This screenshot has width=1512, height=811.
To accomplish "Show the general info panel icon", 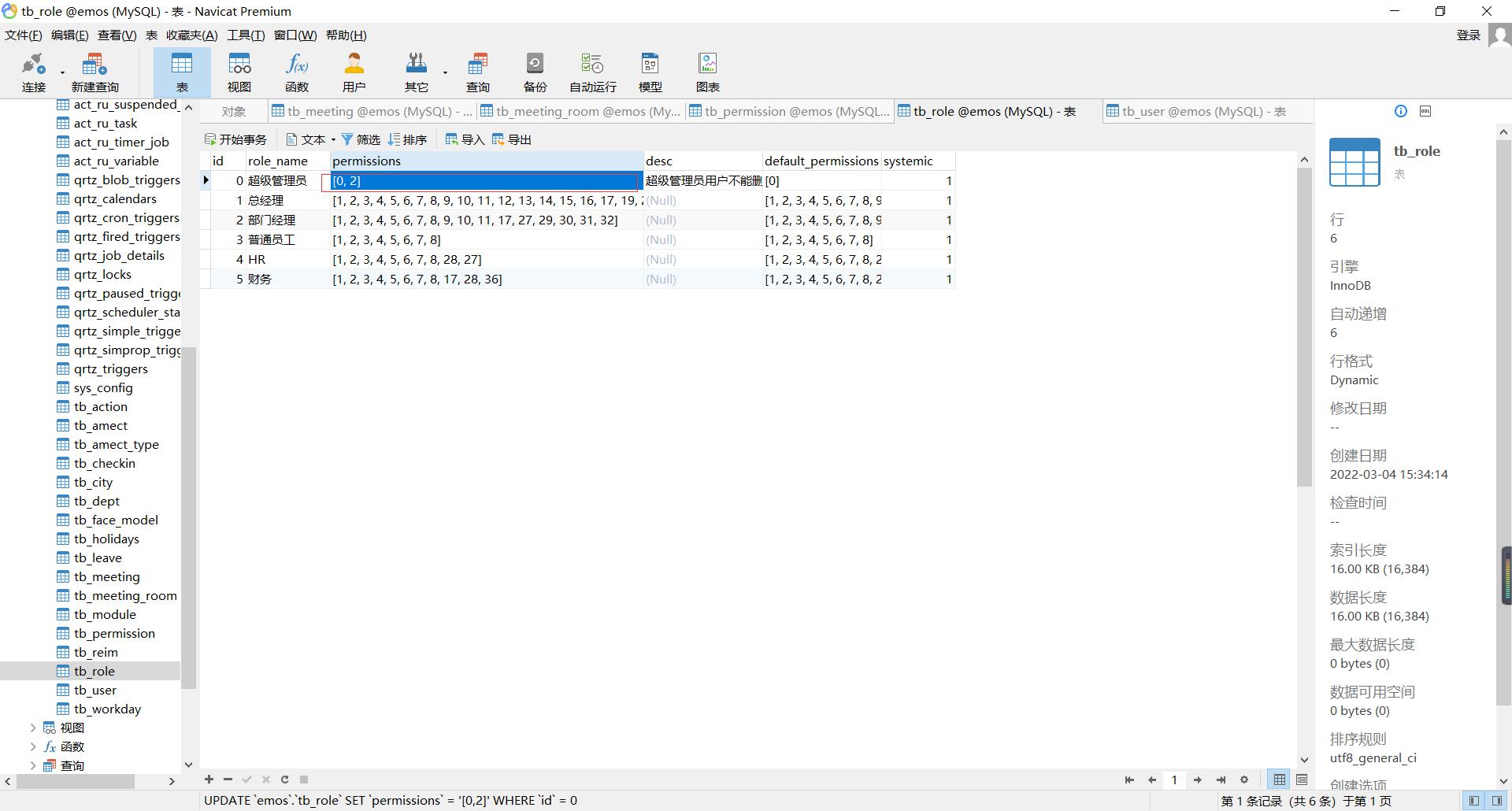I will 1400,111.
